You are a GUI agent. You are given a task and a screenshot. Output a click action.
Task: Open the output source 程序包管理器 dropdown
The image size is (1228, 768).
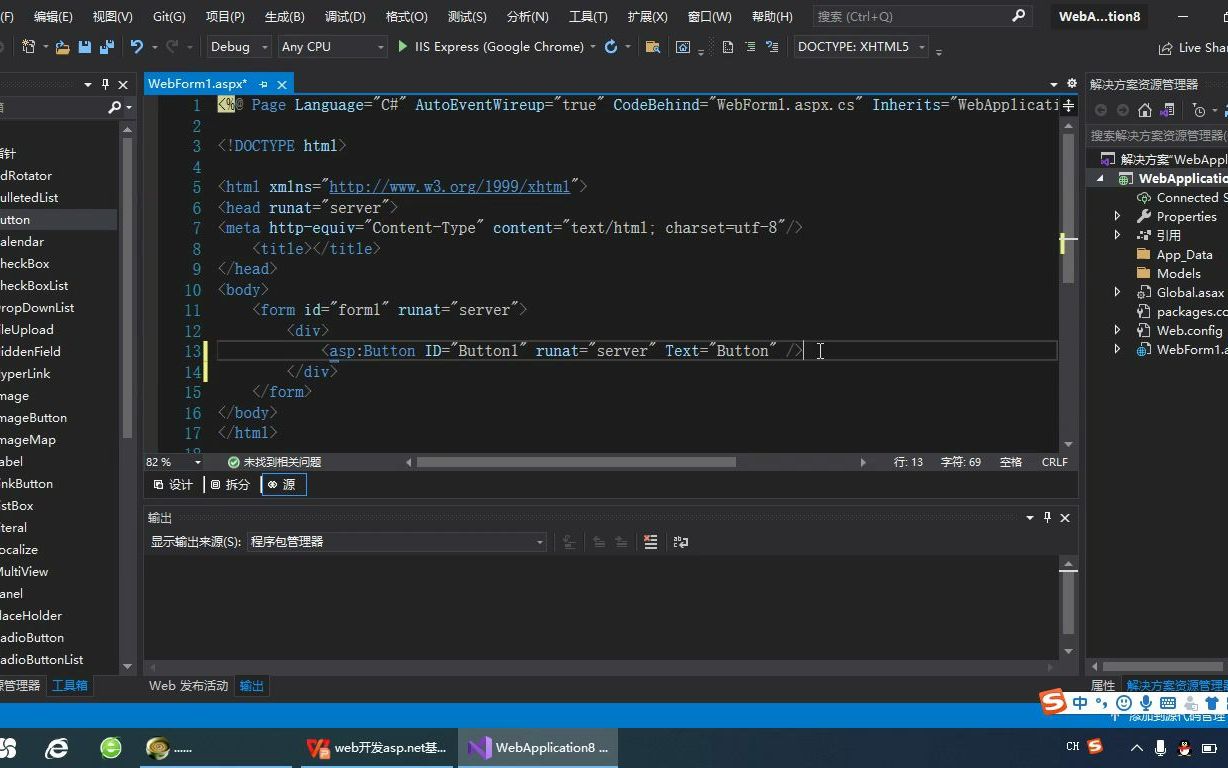[x=397, y=542]
